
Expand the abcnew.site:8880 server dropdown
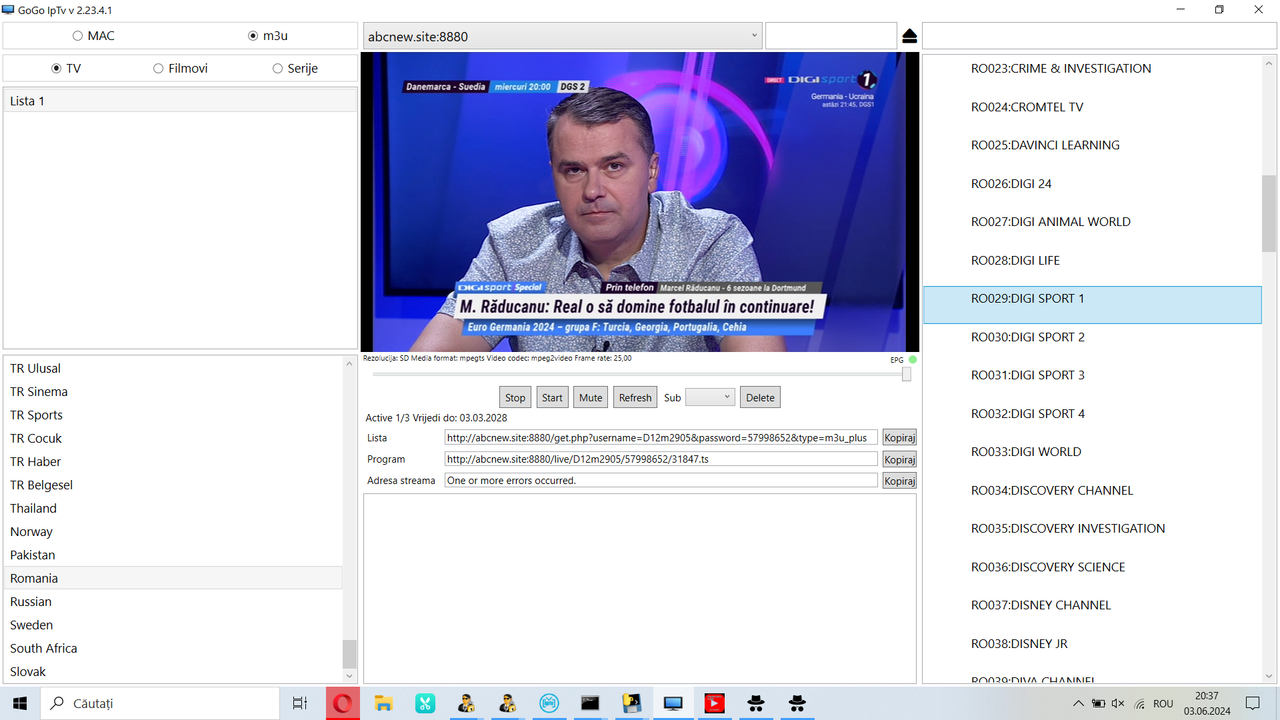pyautogui.click(x=562, y=36)
